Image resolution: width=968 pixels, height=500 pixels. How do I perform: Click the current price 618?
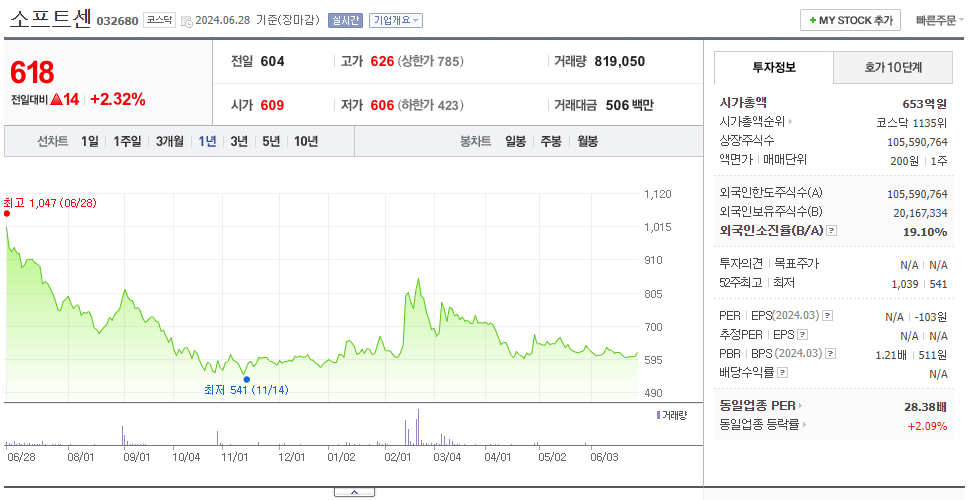coord(32,73)
